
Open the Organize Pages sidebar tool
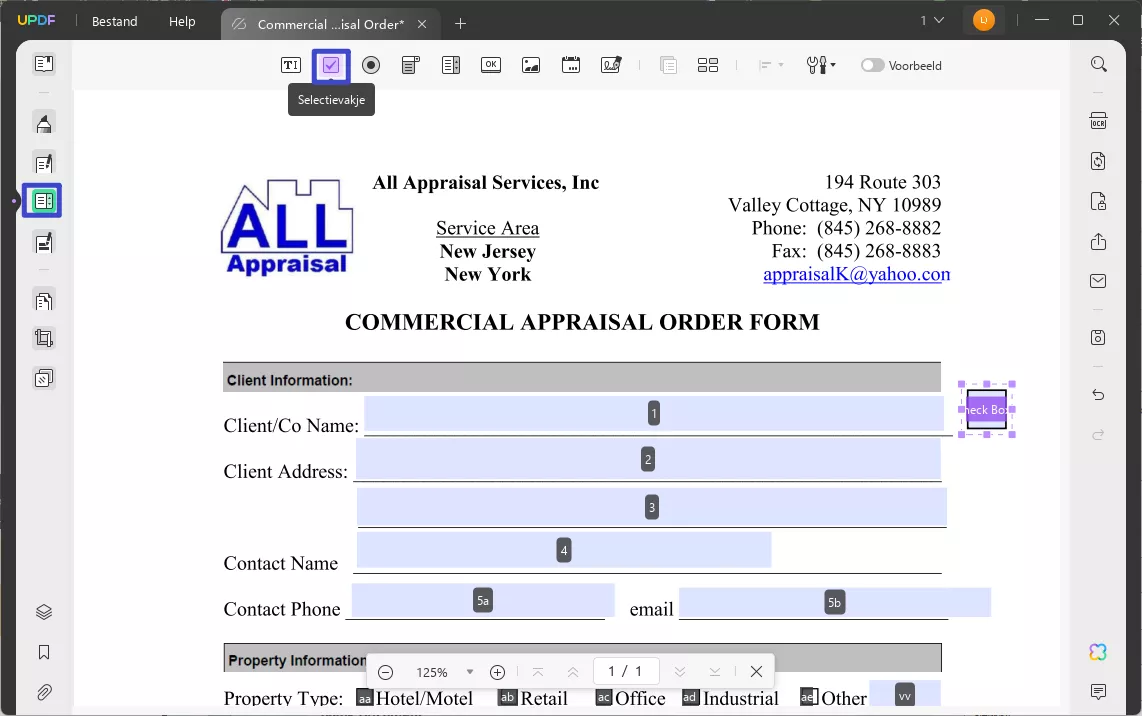(x=44, y=301)
